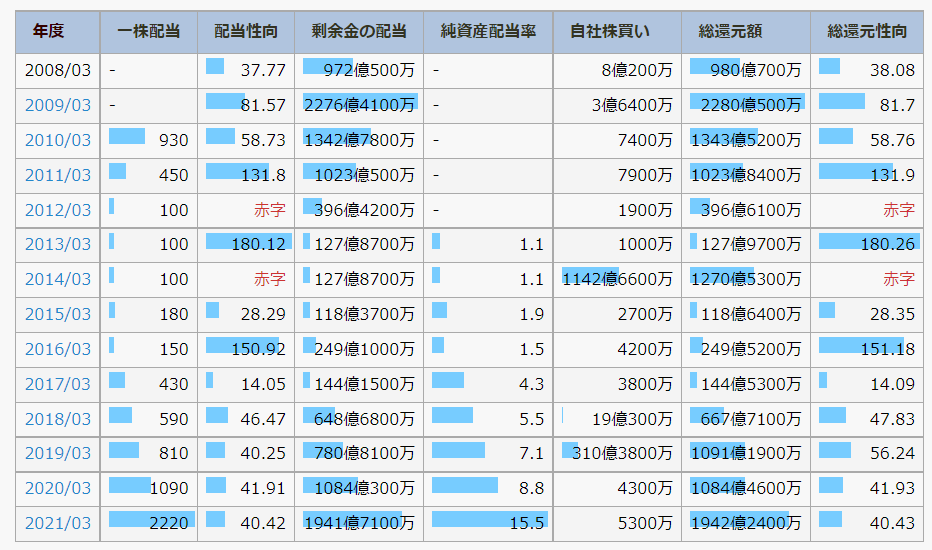Select total return ratio 131.9 cell
The height and width of the screenshot is (550, 932).
tap(867, 175)
